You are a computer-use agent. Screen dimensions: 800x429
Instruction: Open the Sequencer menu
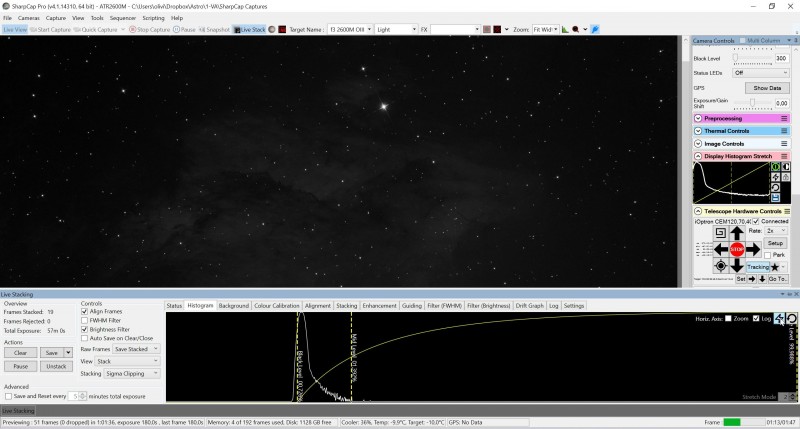[123, 18]
